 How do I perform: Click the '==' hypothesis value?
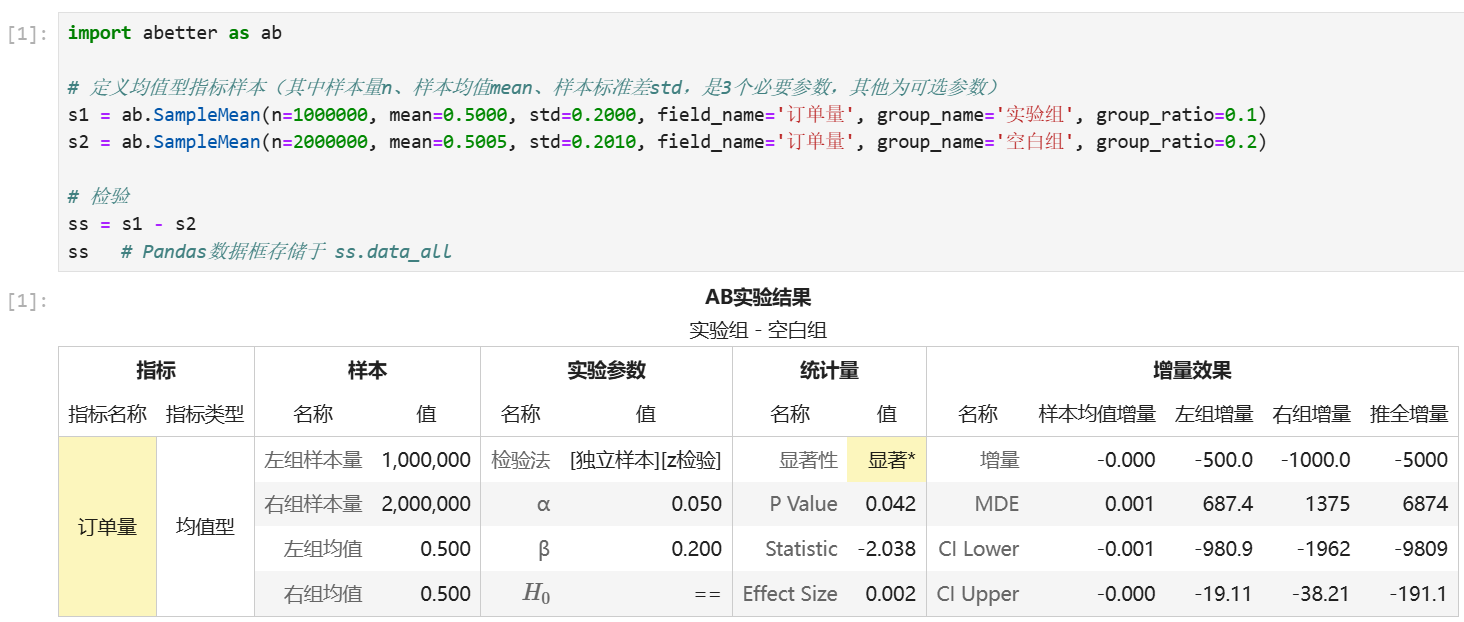707,594
